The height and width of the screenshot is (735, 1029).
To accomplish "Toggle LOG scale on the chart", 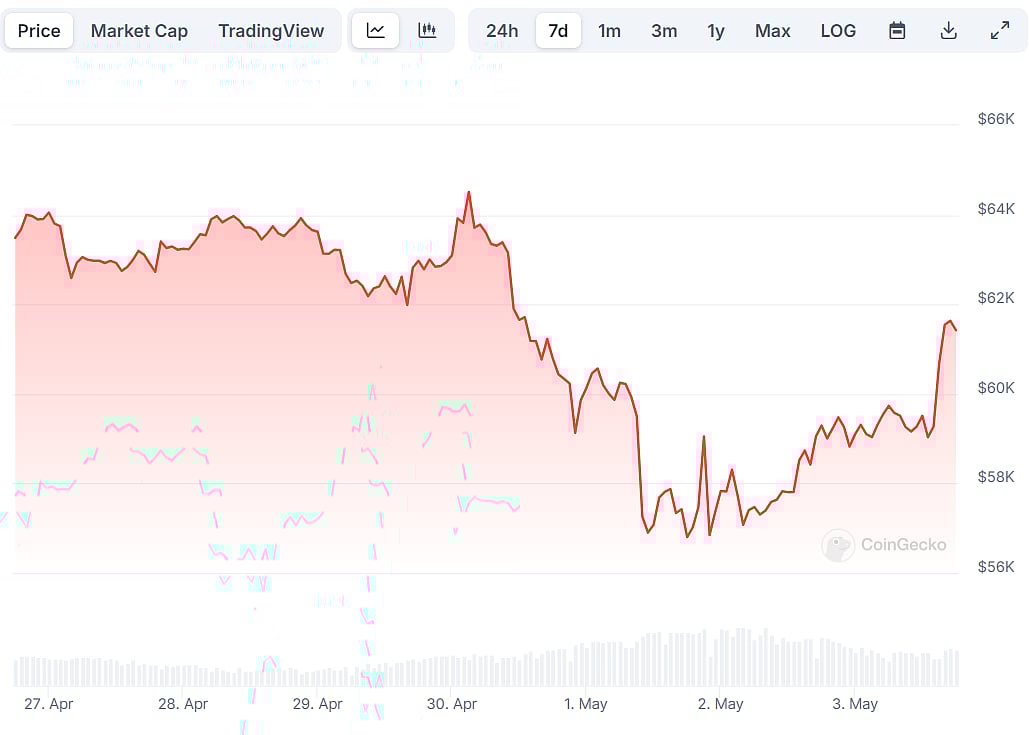I will [838, 31].
